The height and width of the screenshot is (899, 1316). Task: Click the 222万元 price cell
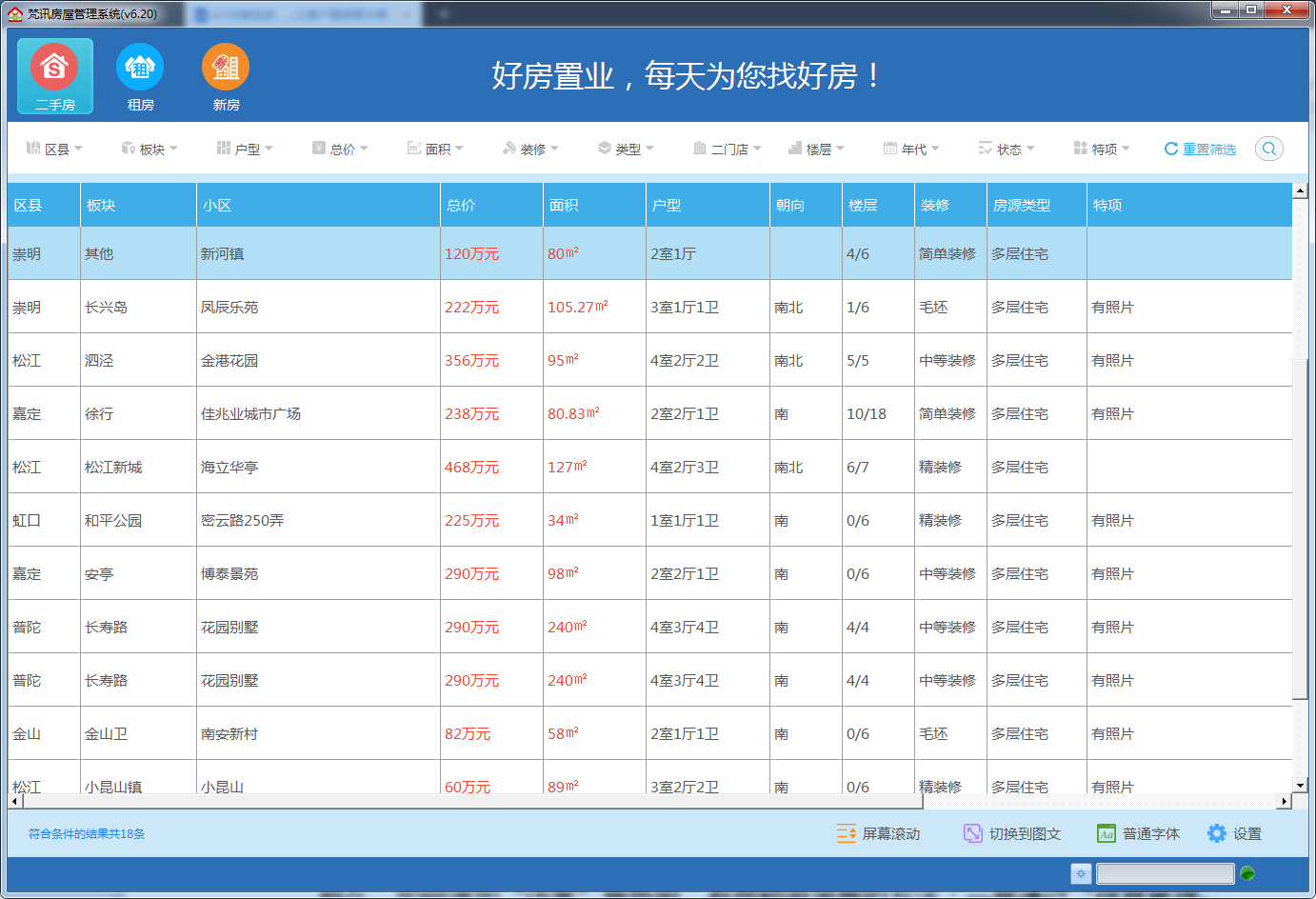point(491,307)
